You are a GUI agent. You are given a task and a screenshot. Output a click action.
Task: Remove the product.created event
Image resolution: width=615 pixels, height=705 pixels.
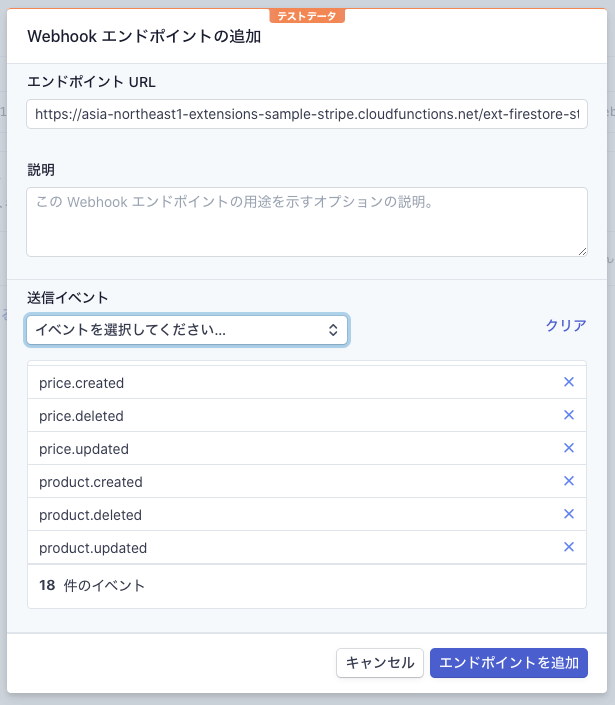pos(569,481)
